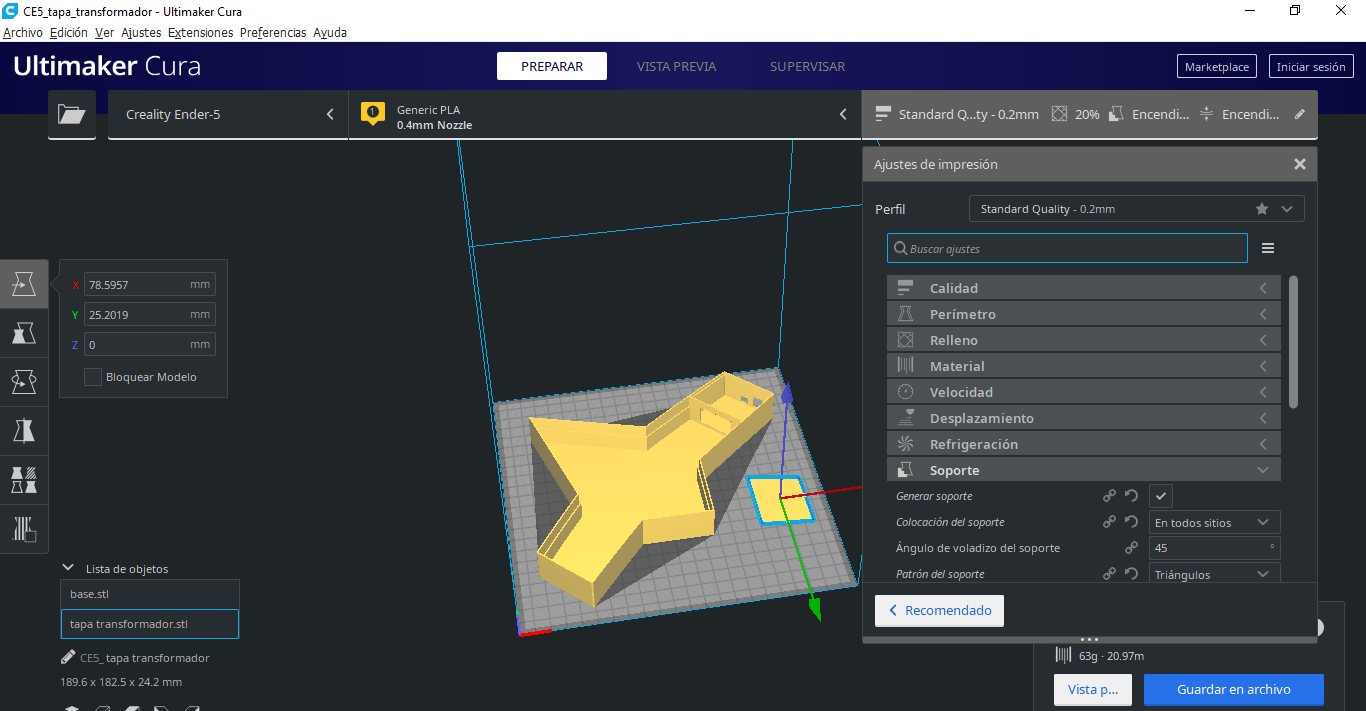
Task: Open the Marketplace button
Action: coord(1217,67)
